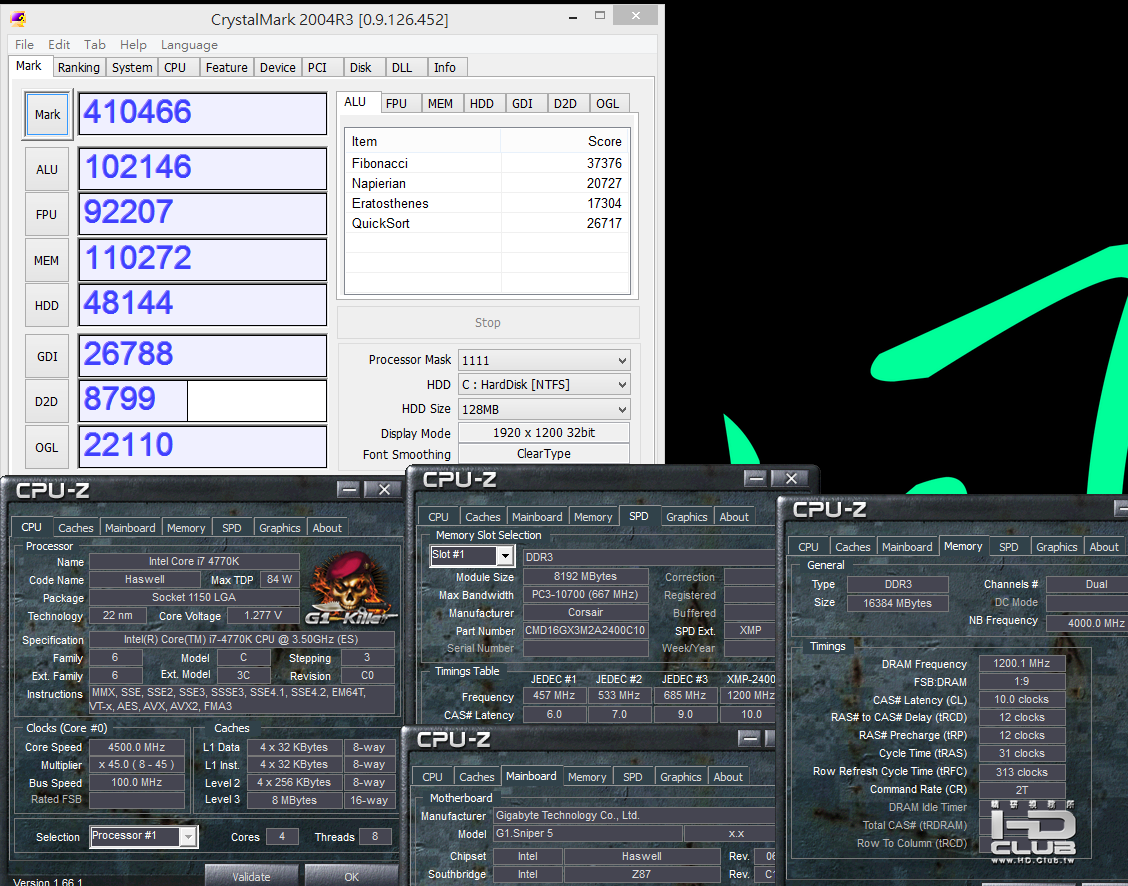Minimize the CPU-Z processor window

click(x=349, y=490)
